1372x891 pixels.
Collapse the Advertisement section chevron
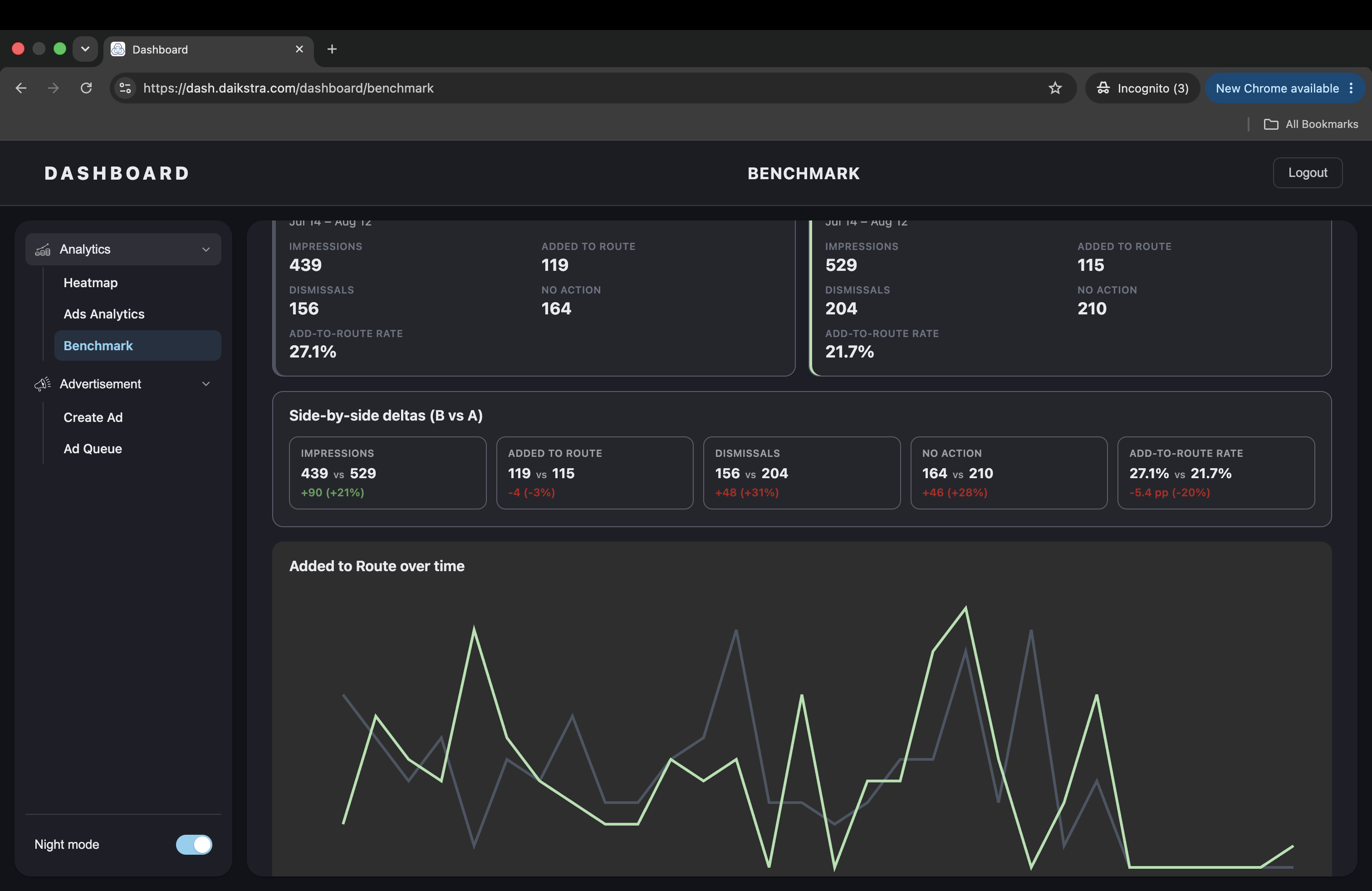coord(206,384)
